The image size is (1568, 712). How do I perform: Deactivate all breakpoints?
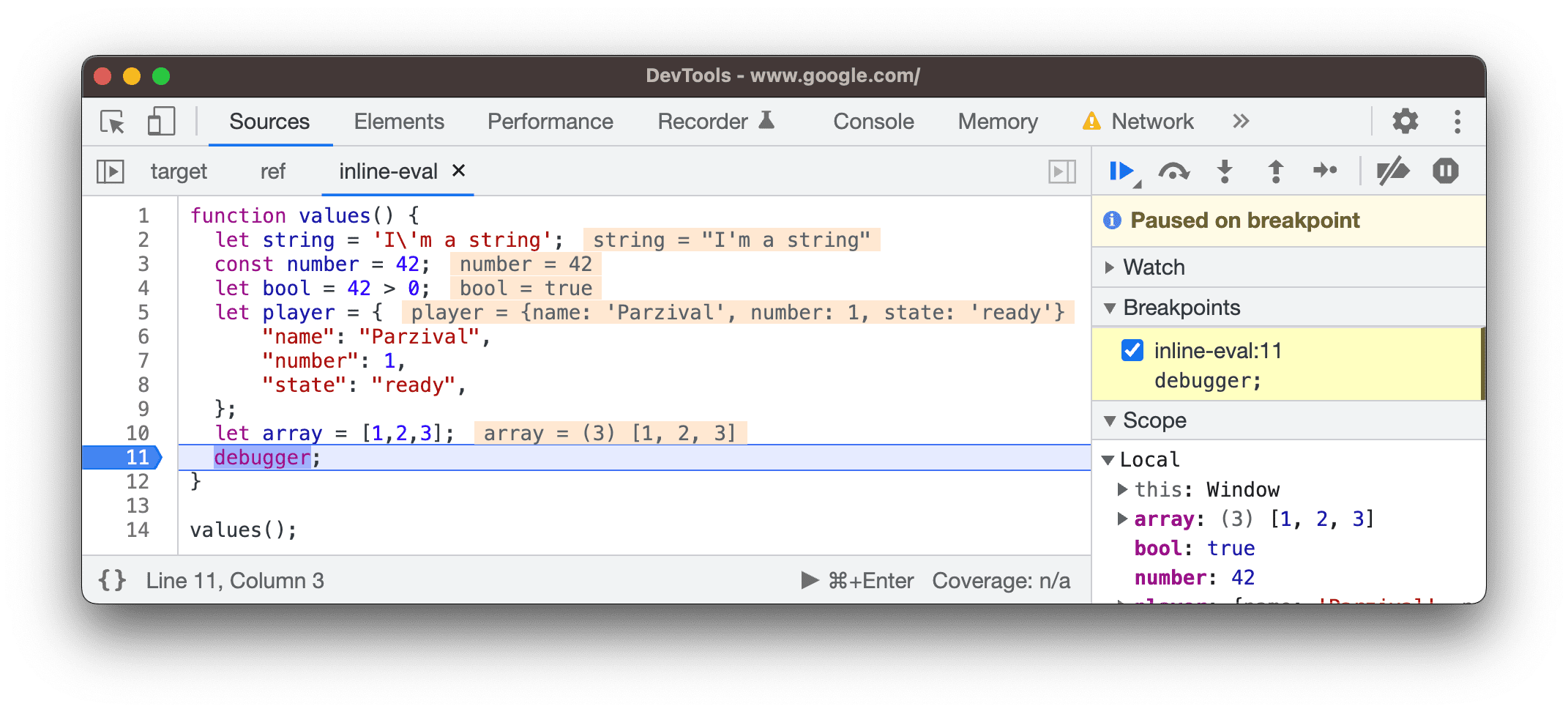tap(1394, 171)
